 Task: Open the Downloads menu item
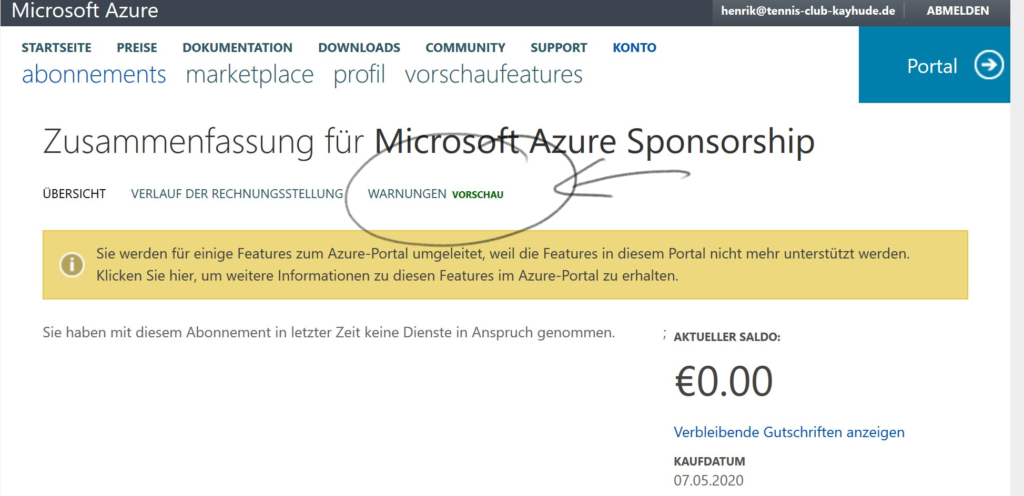359,47
